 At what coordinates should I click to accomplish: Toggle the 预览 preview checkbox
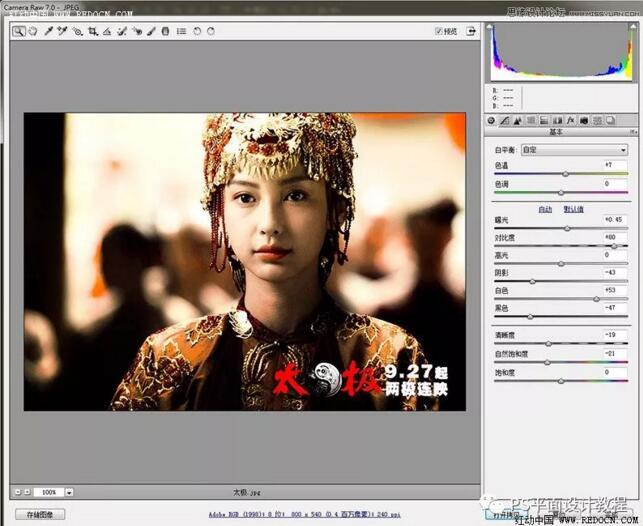coord(438,31)
